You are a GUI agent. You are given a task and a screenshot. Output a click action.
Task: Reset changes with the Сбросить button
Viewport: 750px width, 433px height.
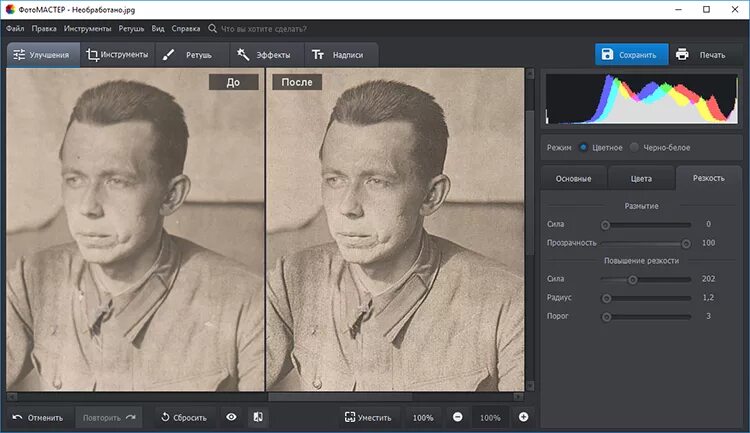click(x=183, y=417)
